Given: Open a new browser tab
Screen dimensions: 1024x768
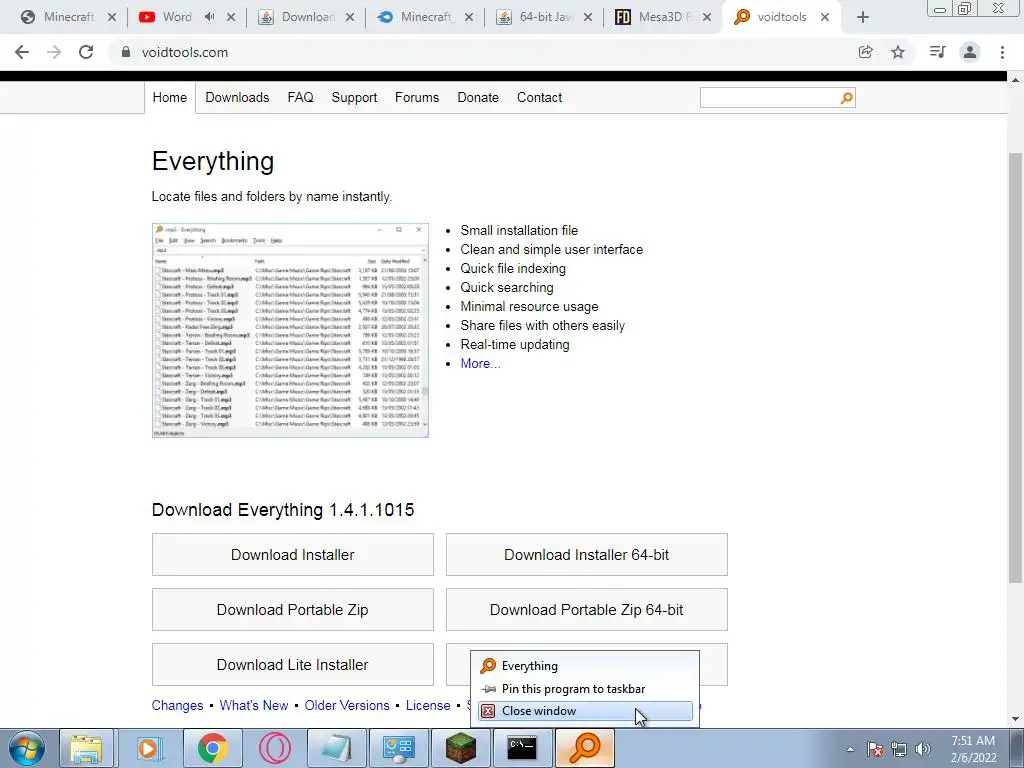Looking at the screenshot, I should 863,17.
